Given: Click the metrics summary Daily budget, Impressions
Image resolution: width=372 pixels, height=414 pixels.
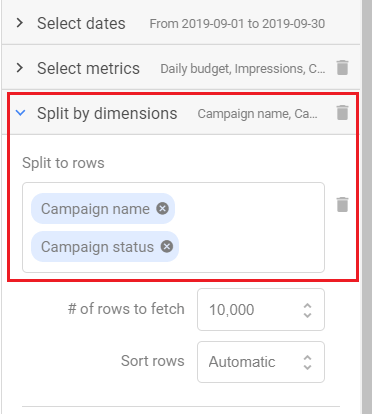Looking at the screenshot, I should coord(243,69).
